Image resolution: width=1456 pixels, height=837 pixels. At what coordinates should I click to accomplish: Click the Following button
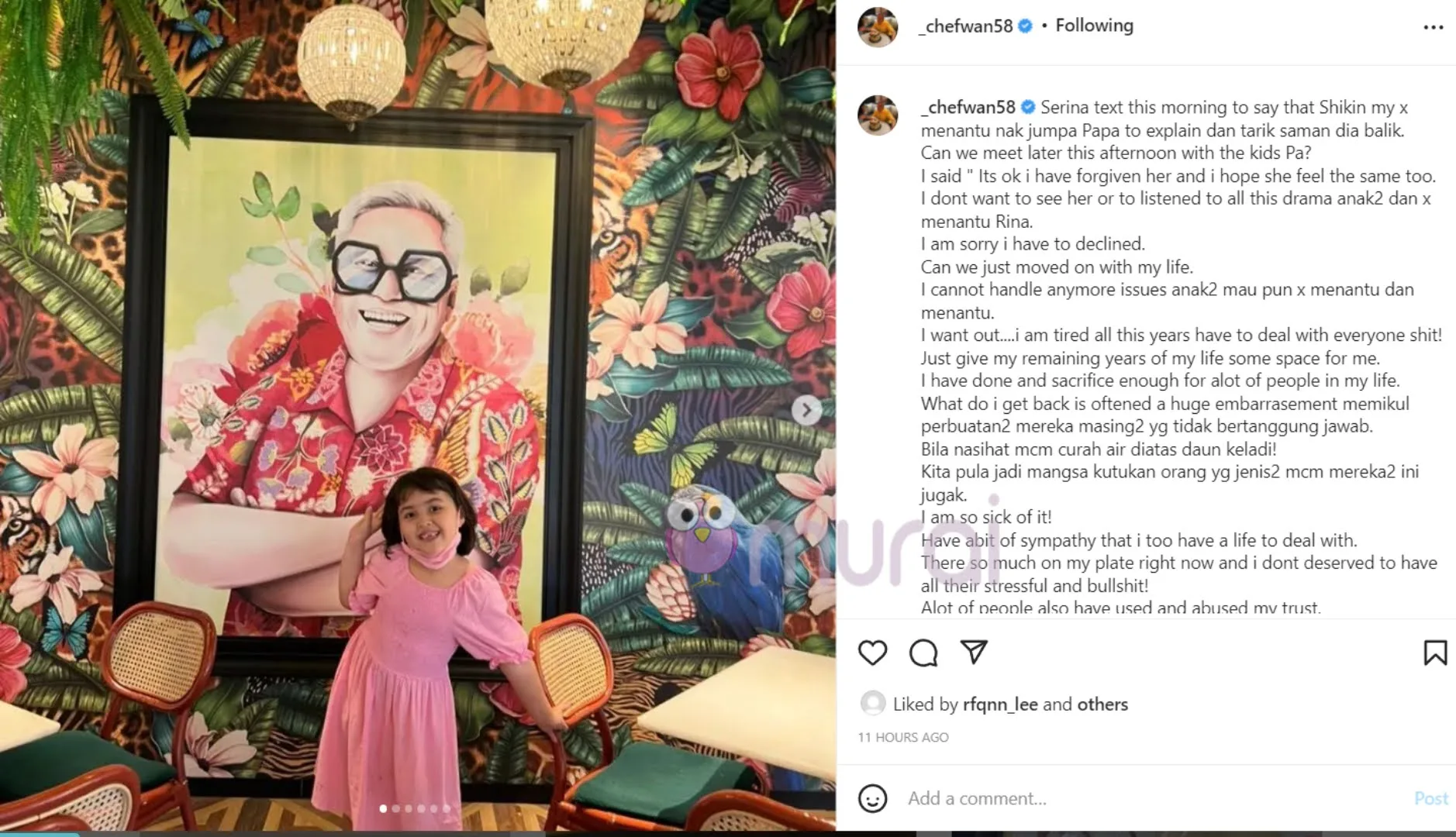(1094, 26)
